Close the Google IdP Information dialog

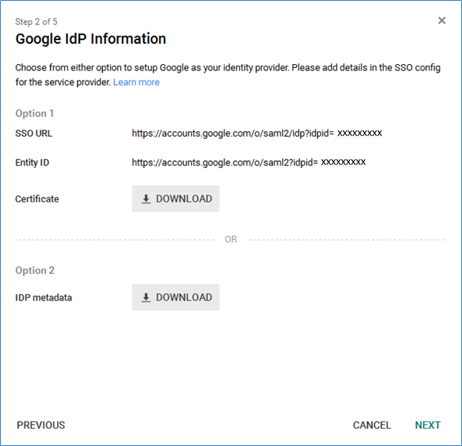tap(442, 21)
